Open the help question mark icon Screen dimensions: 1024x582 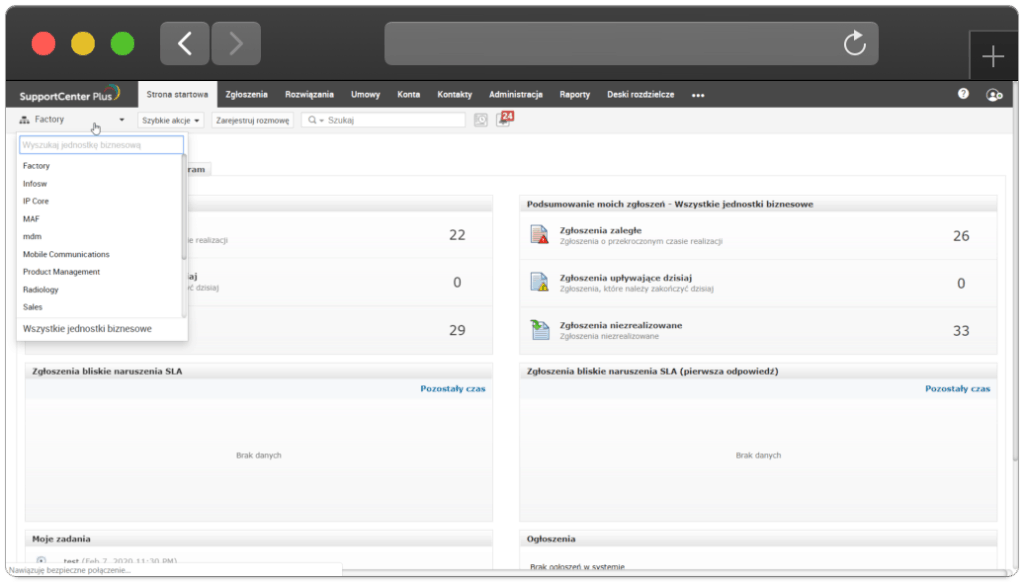[x=963, y=94]
